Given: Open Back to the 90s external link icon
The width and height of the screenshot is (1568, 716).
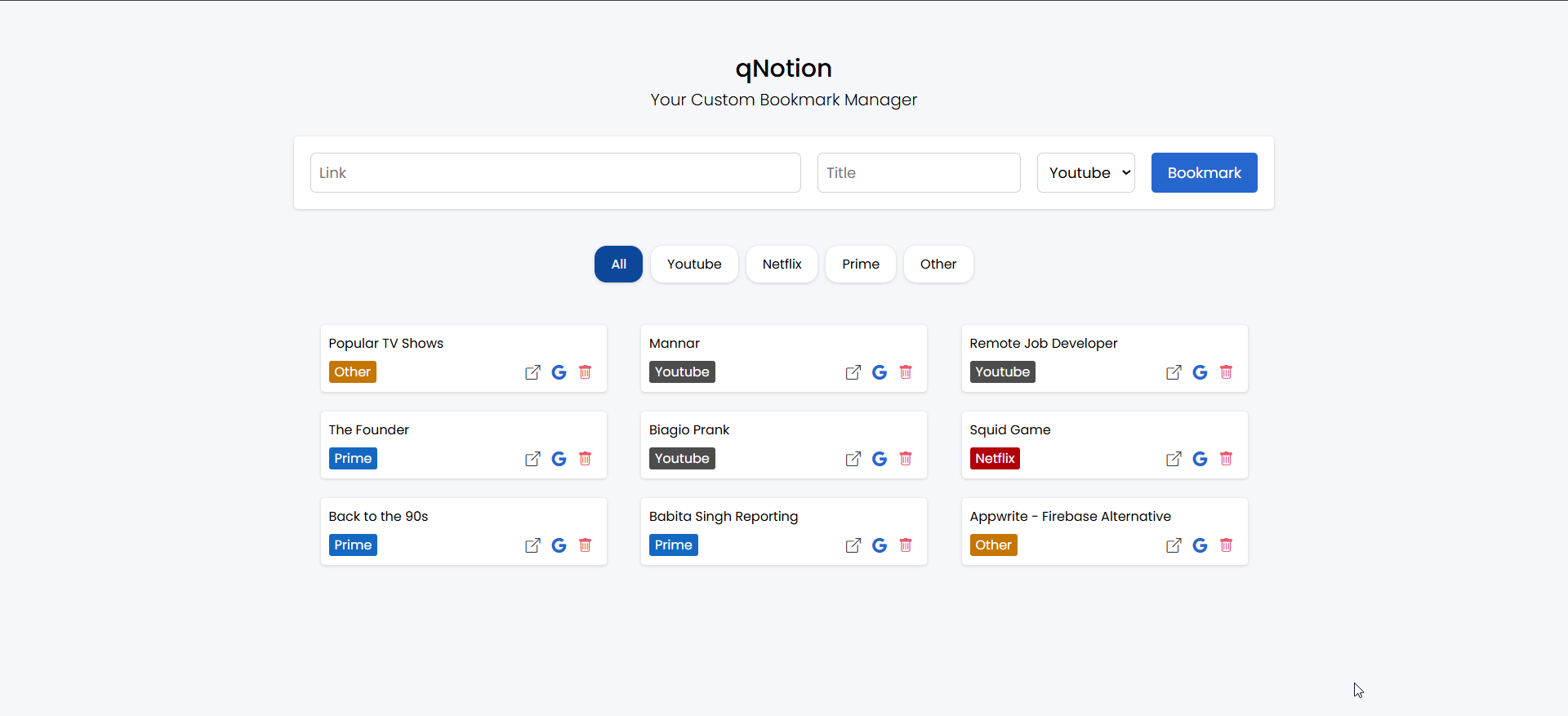Looking at the screenshot, I should 532,545.
